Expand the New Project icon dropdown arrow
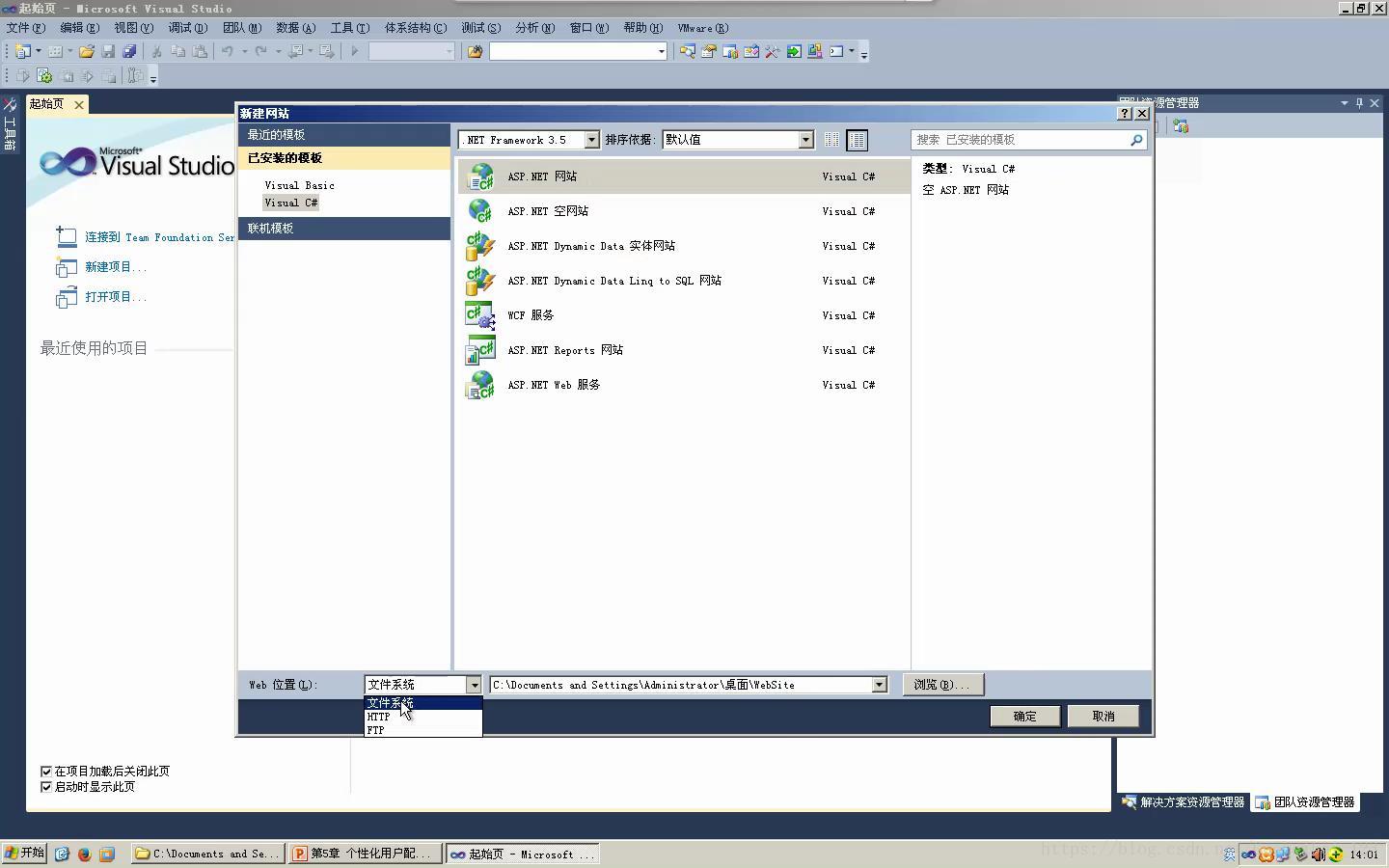The height and width of the screenshot is (868, 1389). [39, 51]
